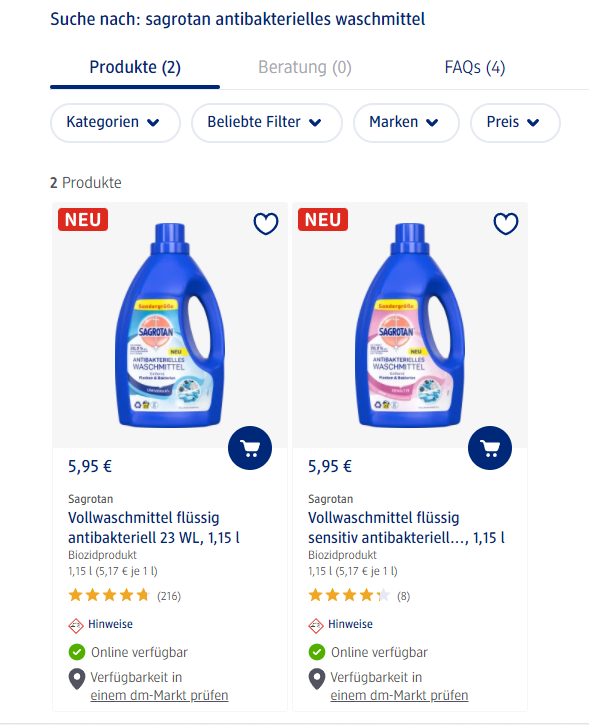Toggle favorite heart on first product
The height and width of the screenshot is (725, 589).
266,223
